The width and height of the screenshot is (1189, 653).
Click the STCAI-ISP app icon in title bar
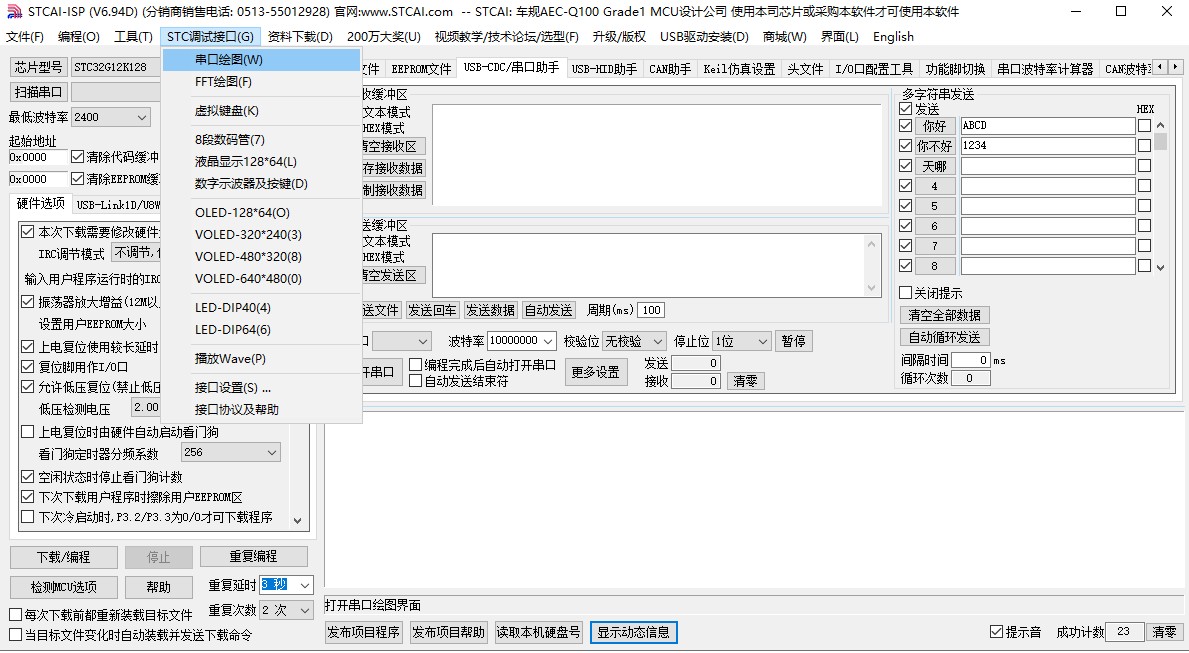(x=14, y=11)
